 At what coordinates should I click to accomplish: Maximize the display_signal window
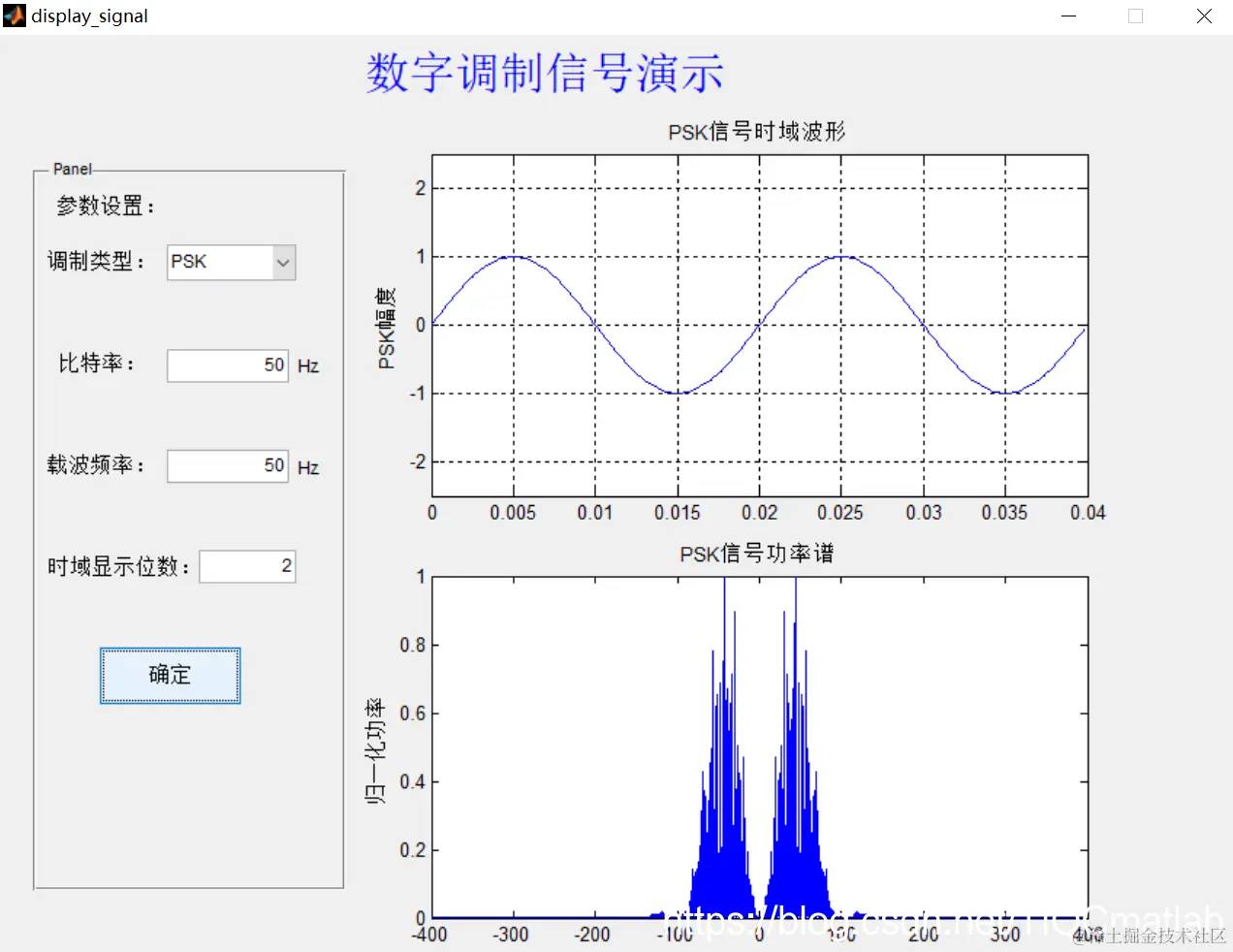[x=1135, y=16]
